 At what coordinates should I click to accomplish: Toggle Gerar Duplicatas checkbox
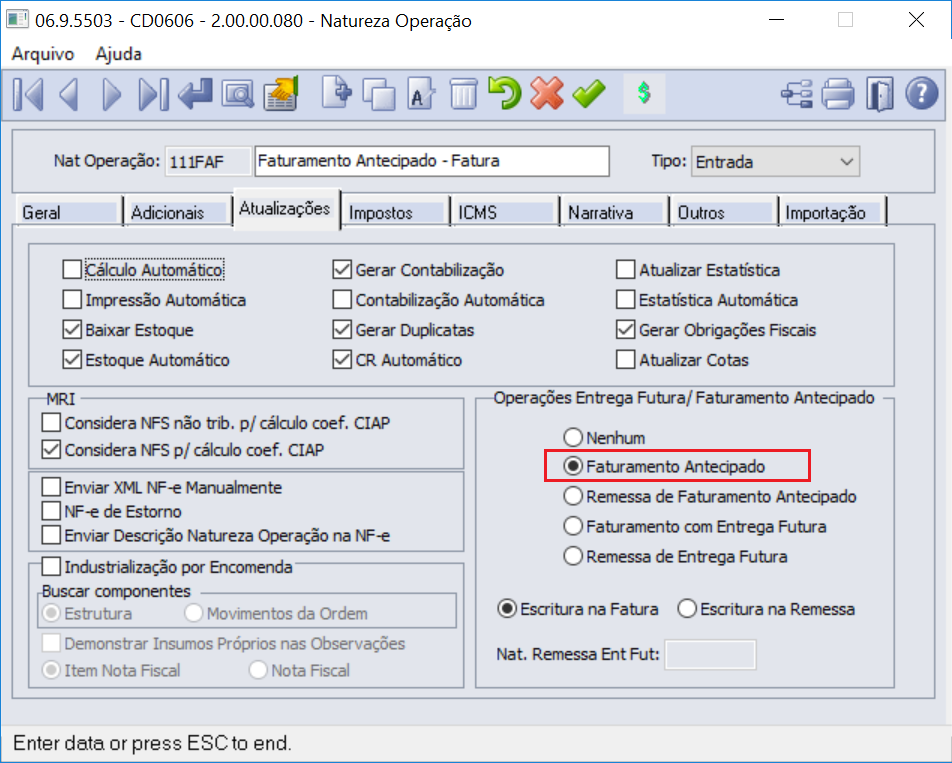pyautogui.click(x=342, y=330)
